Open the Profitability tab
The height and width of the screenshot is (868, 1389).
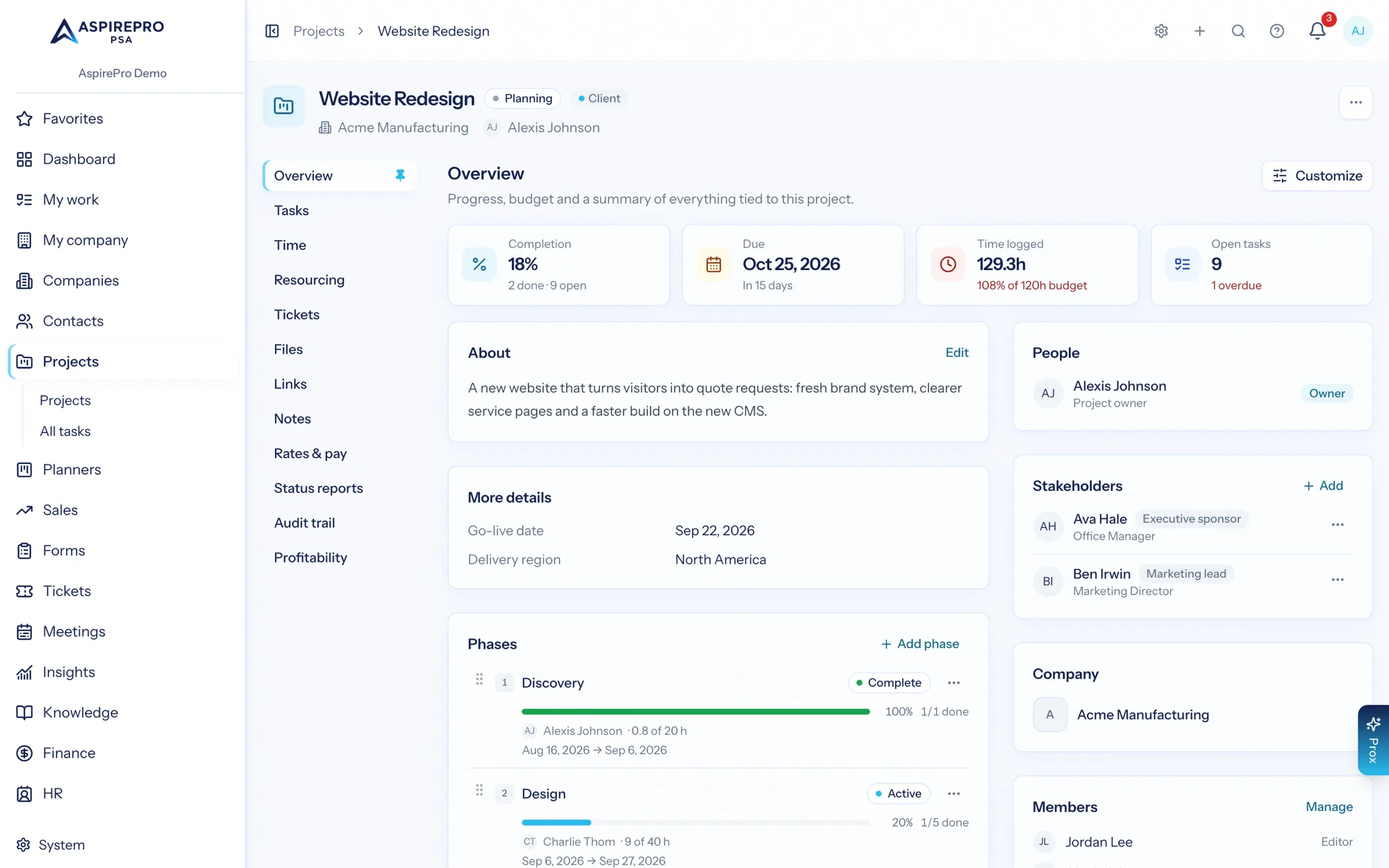(x=340, y=558)
